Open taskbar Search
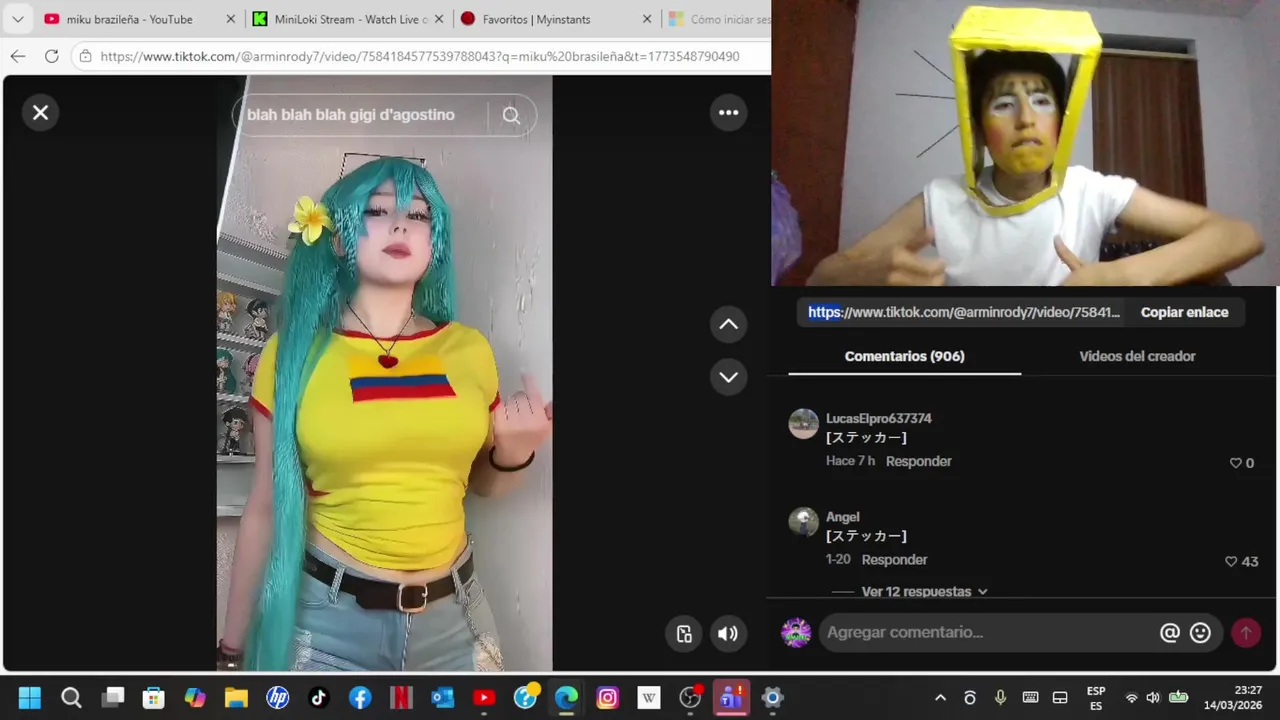The image size is (1280, 720). (71, 697)
